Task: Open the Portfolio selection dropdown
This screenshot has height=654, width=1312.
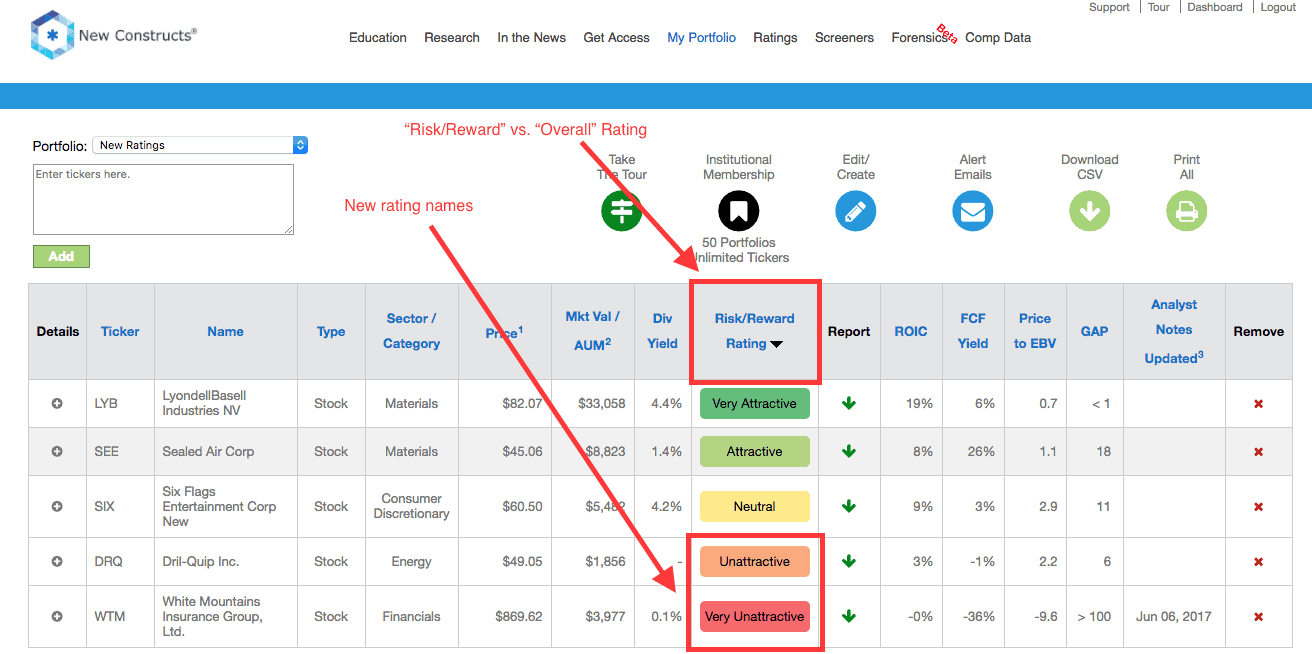Action: 200,145
